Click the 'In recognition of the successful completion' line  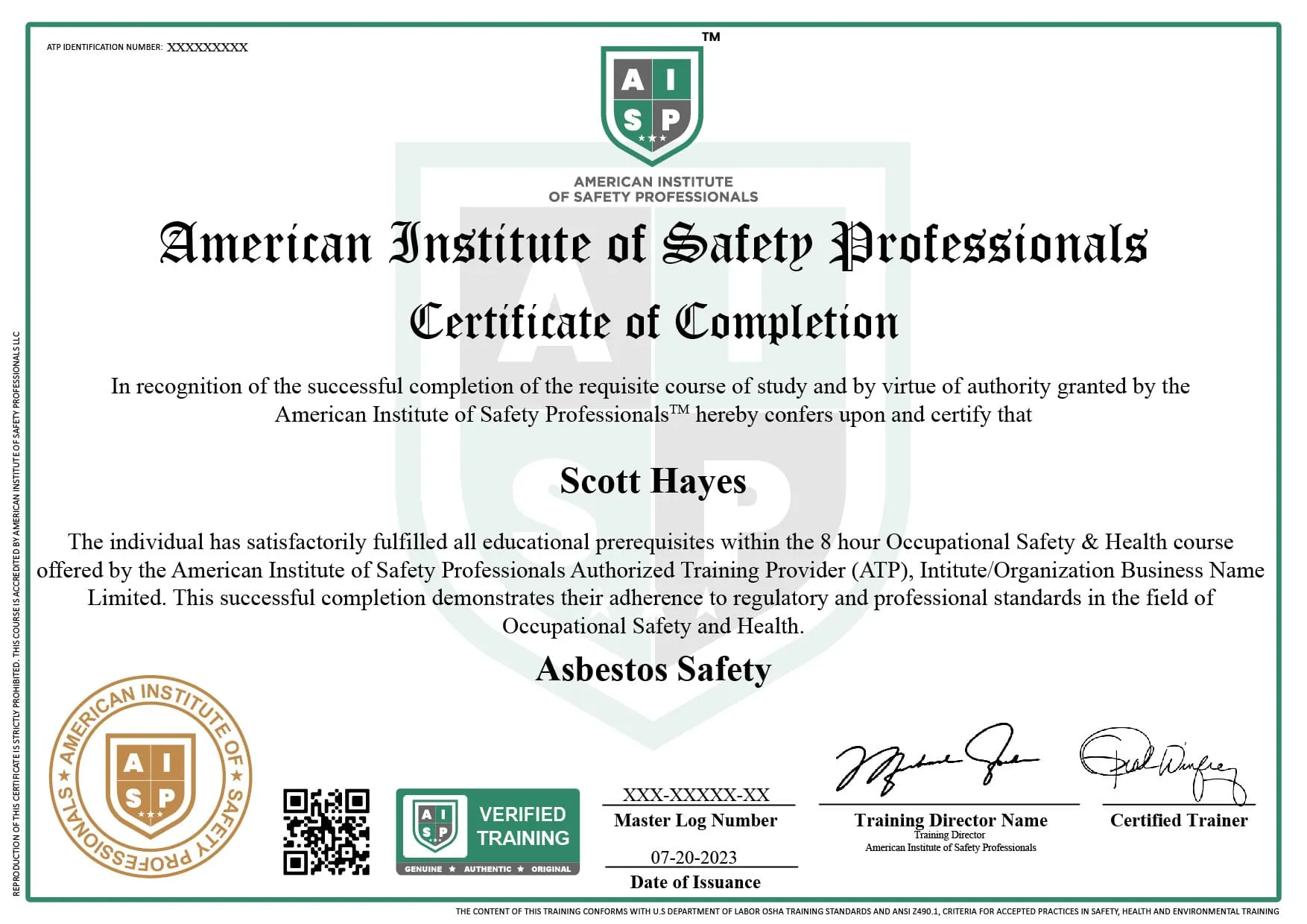point(651,386)
